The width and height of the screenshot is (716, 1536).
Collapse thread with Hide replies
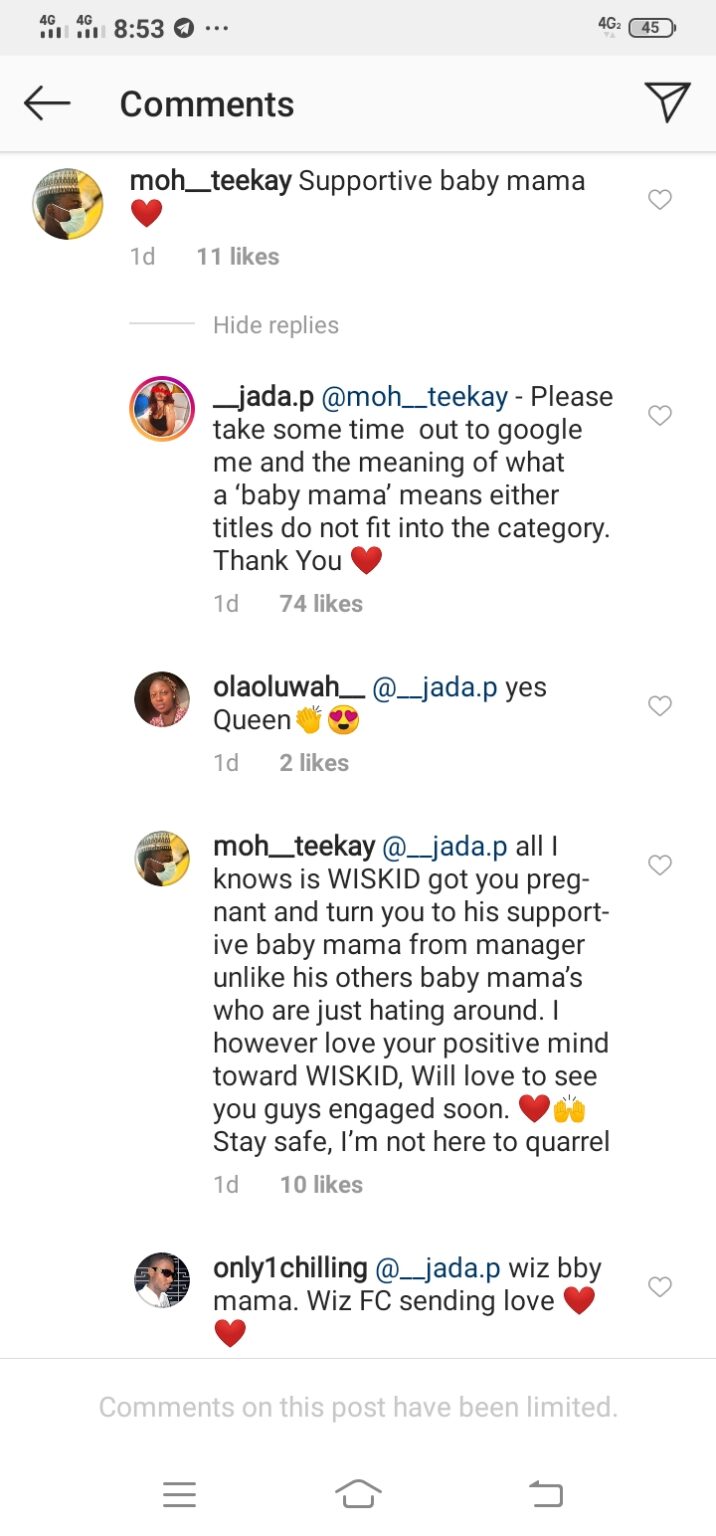[x=275, y=325]
